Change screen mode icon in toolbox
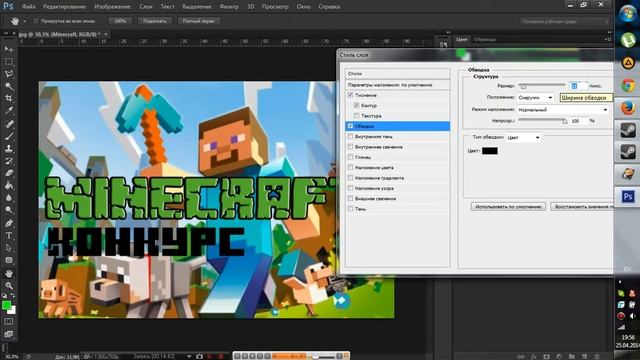 click(x=9, y=334)
